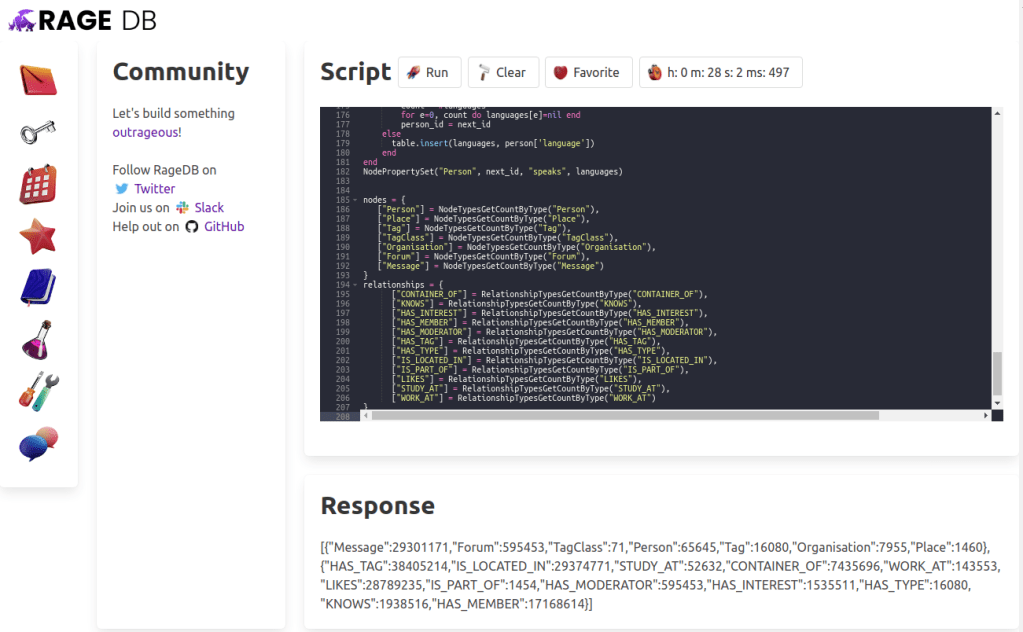Run the script

click(x=428, y=72)
